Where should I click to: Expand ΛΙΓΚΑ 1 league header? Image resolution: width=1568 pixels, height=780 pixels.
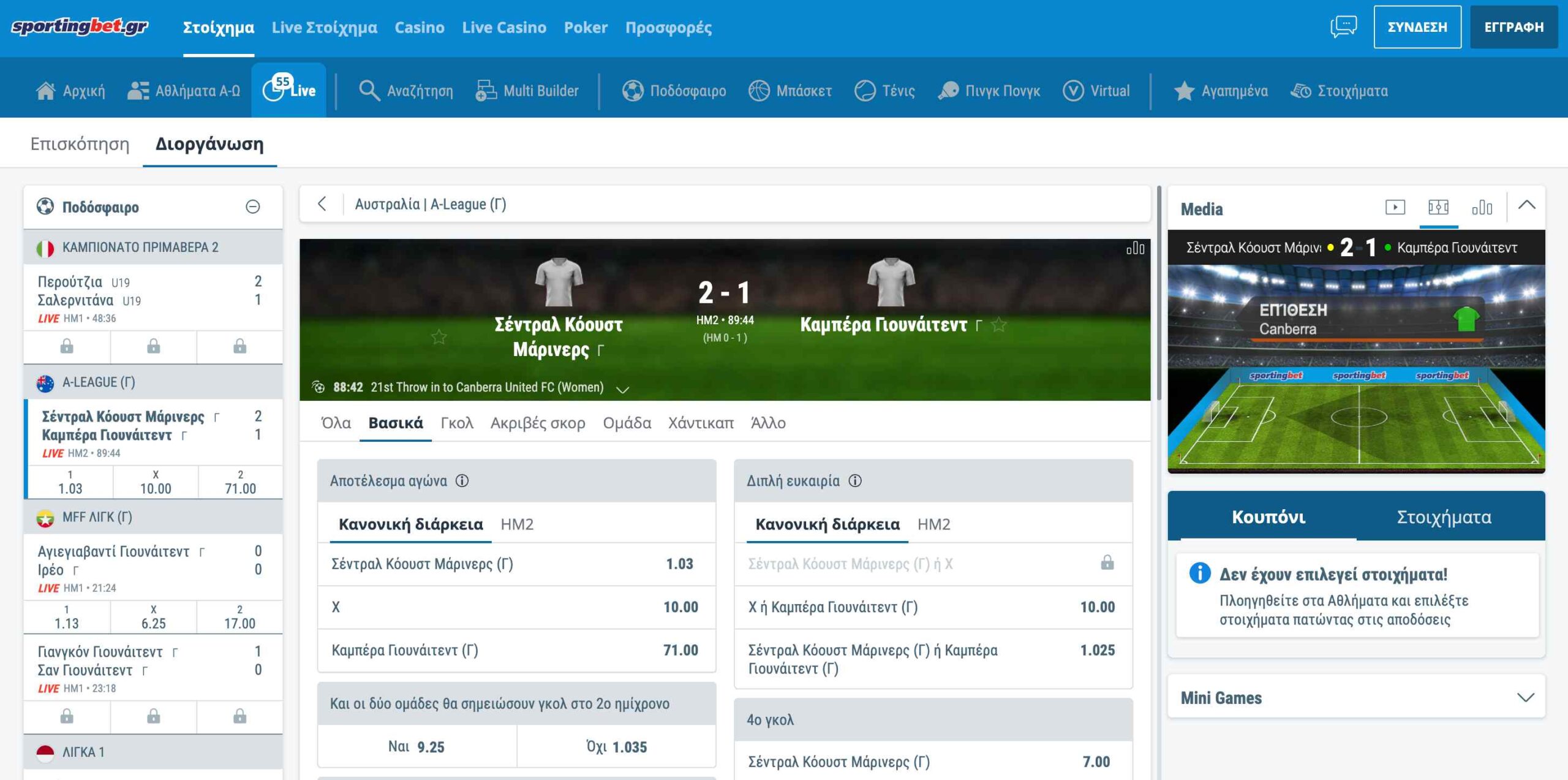point(153,752)
